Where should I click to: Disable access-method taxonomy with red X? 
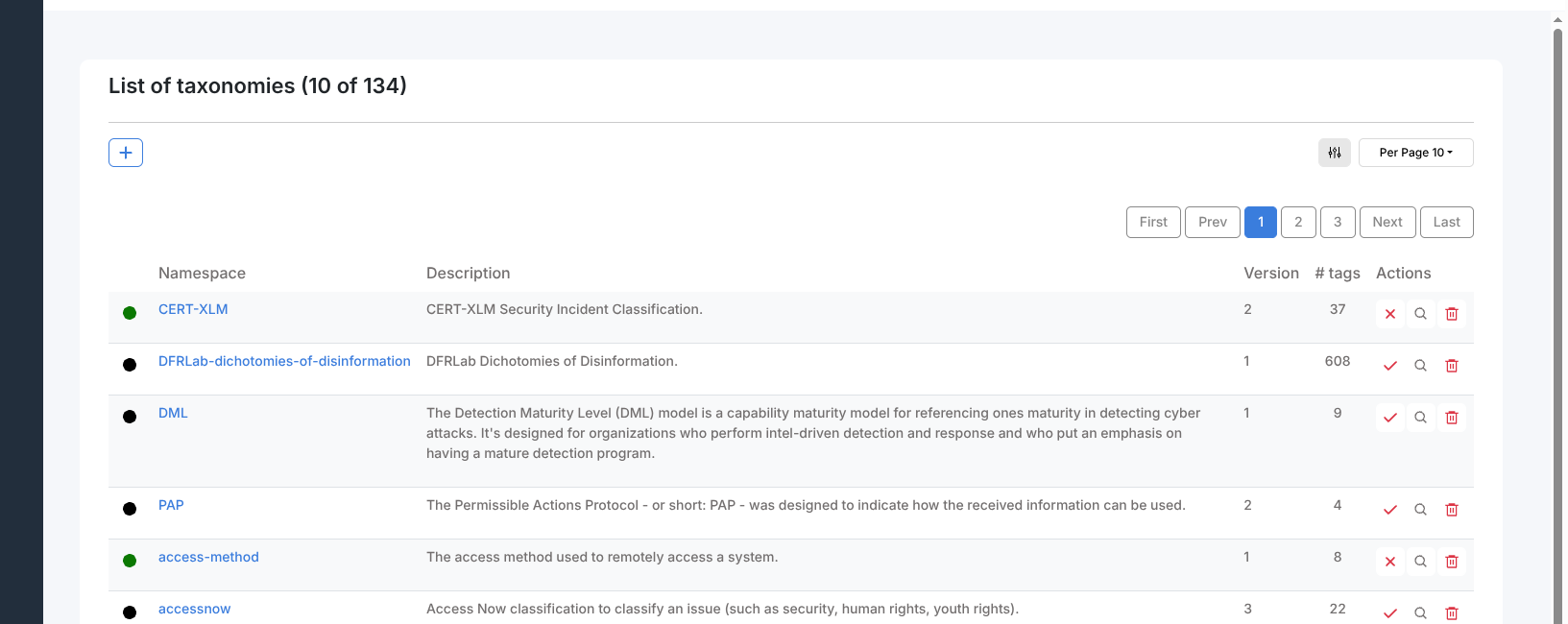[1389, 562]
